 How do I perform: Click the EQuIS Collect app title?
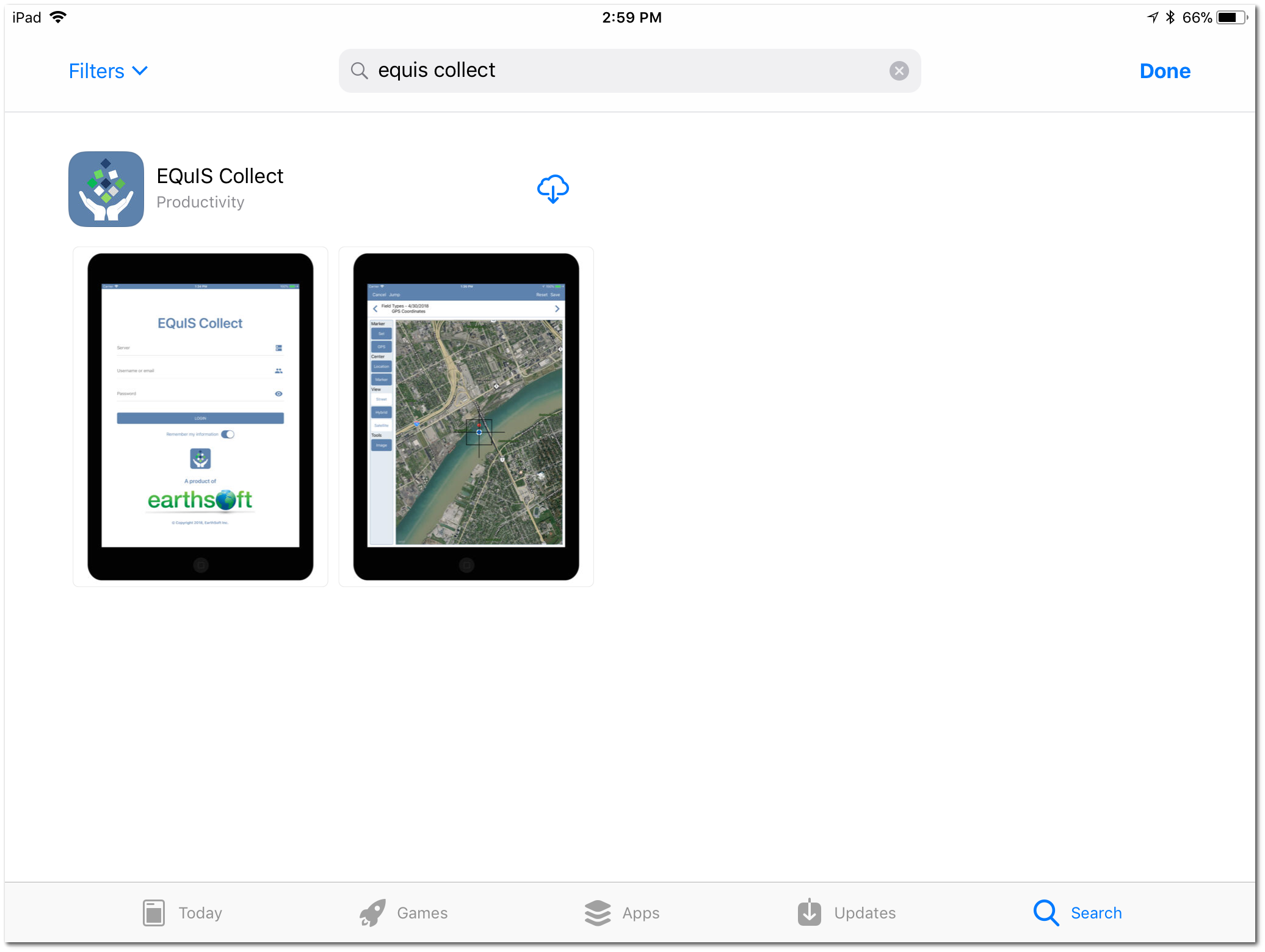point(220,176)
